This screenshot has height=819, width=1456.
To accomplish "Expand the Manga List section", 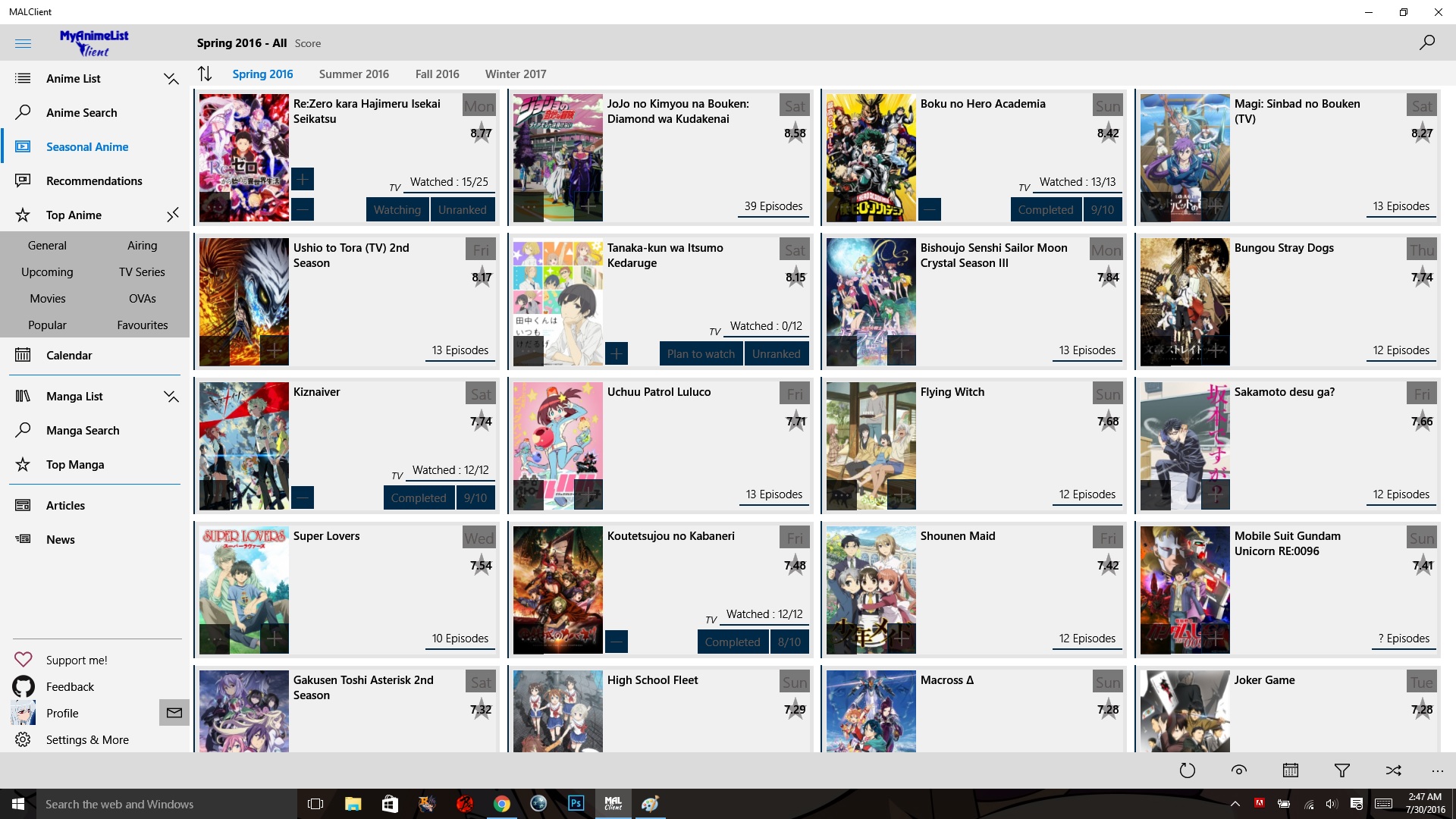I will (x=171, y=396).
